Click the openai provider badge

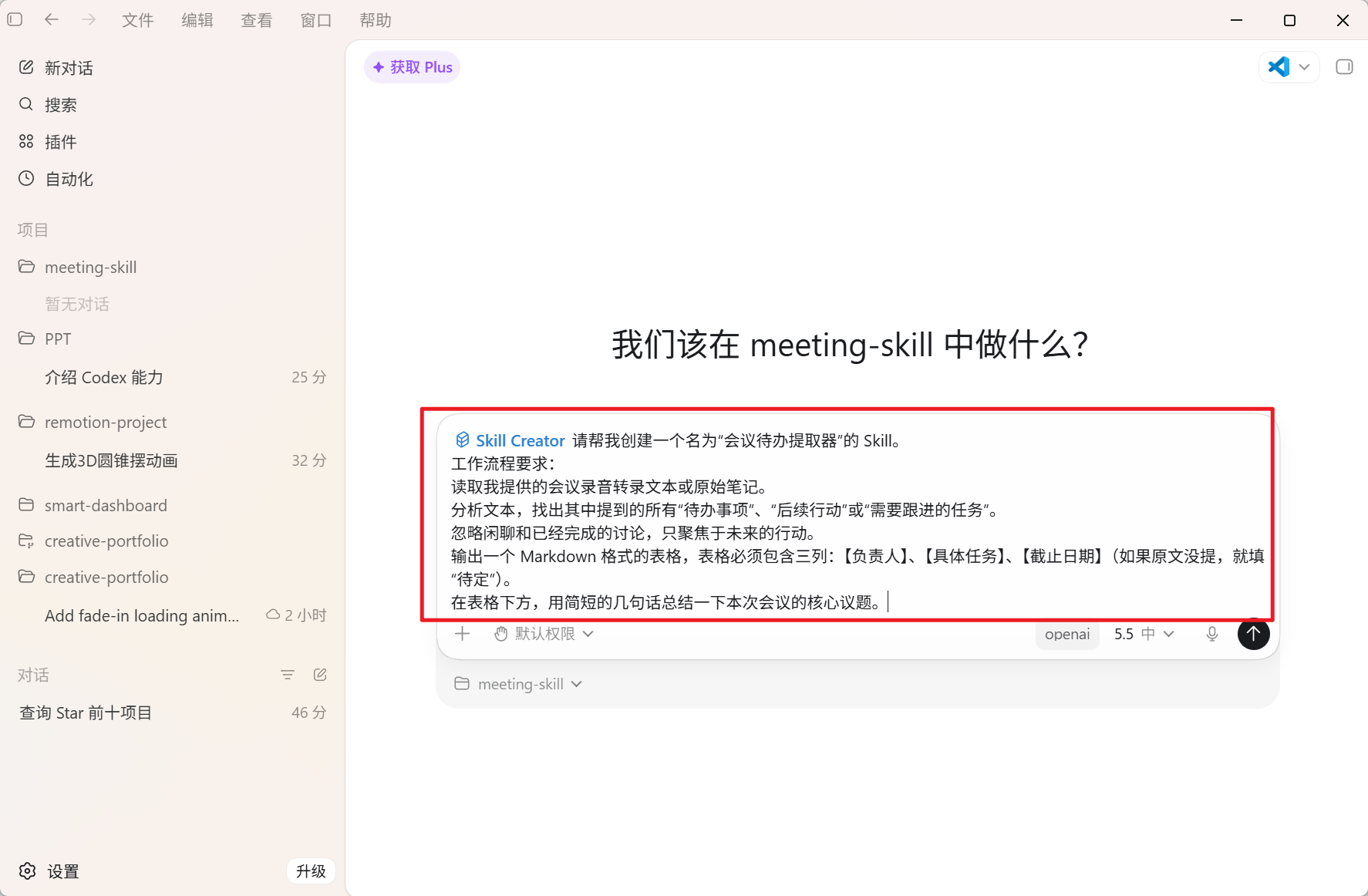coord(1067,634)
